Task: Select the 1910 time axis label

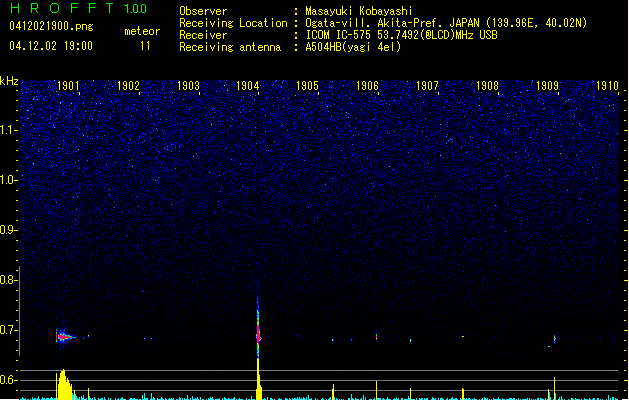Action: coord(607,87)
